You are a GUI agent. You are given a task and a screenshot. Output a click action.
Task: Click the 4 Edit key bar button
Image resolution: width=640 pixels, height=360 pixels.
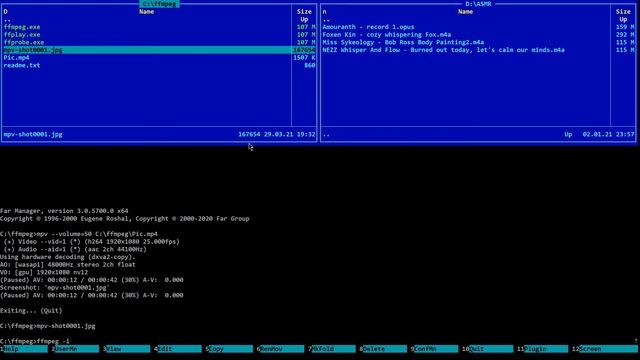click(x=178, y=349)
